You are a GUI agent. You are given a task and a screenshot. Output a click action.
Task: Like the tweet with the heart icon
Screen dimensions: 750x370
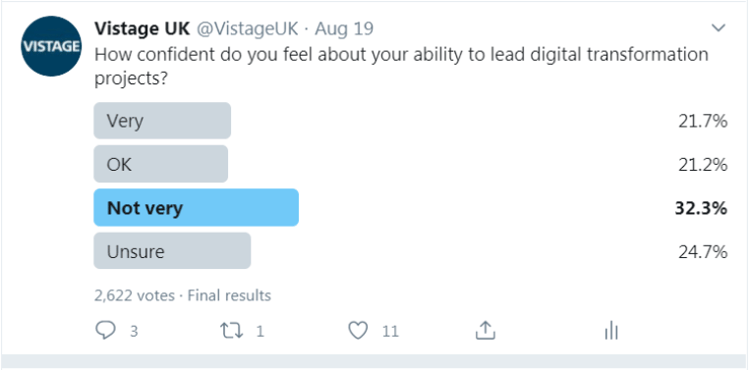[358, 331]
